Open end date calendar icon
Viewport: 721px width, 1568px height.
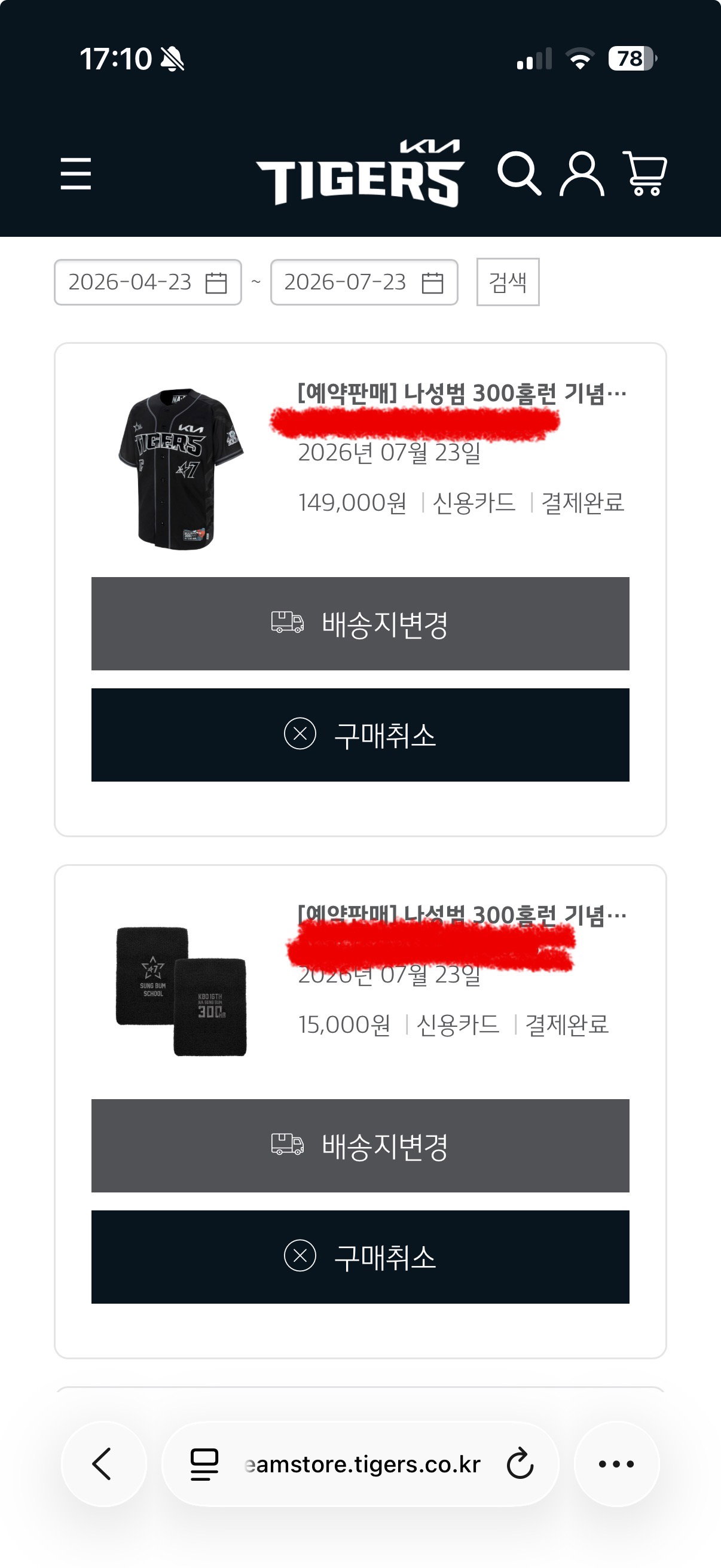(433, 283)
